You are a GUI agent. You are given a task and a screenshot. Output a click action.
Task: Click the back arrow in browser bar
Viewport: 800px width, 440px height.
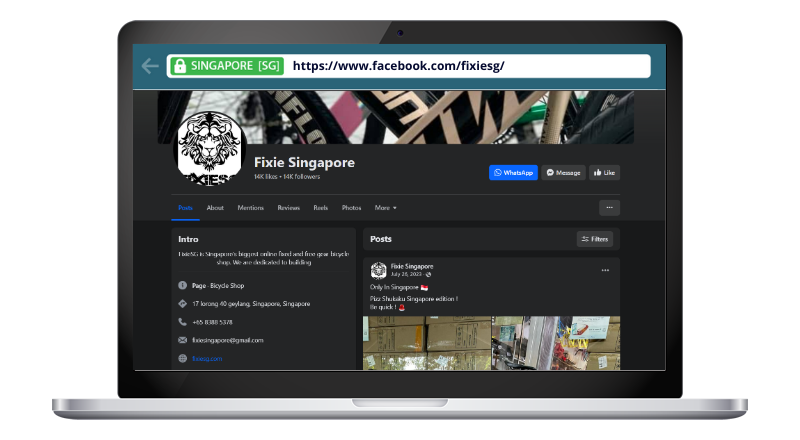(x=150, y=66)
